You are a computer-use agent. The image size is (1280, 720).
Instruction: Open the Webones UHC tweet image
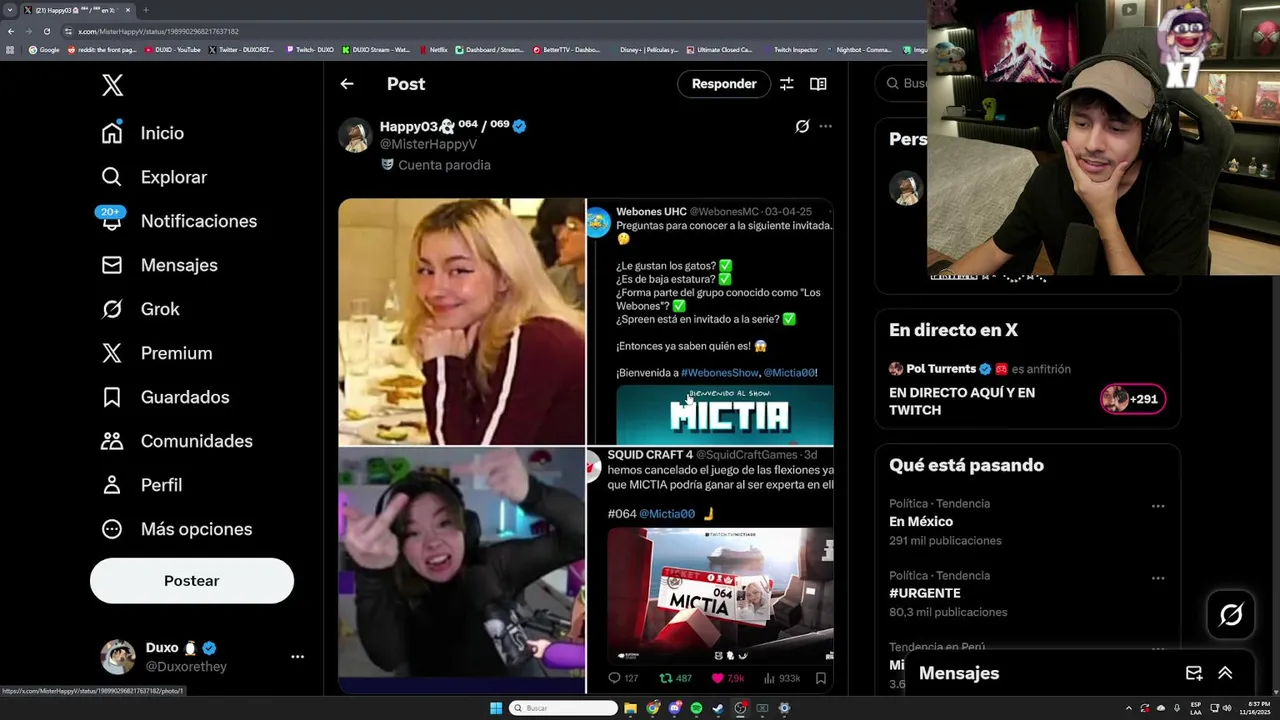pos(710,321)
